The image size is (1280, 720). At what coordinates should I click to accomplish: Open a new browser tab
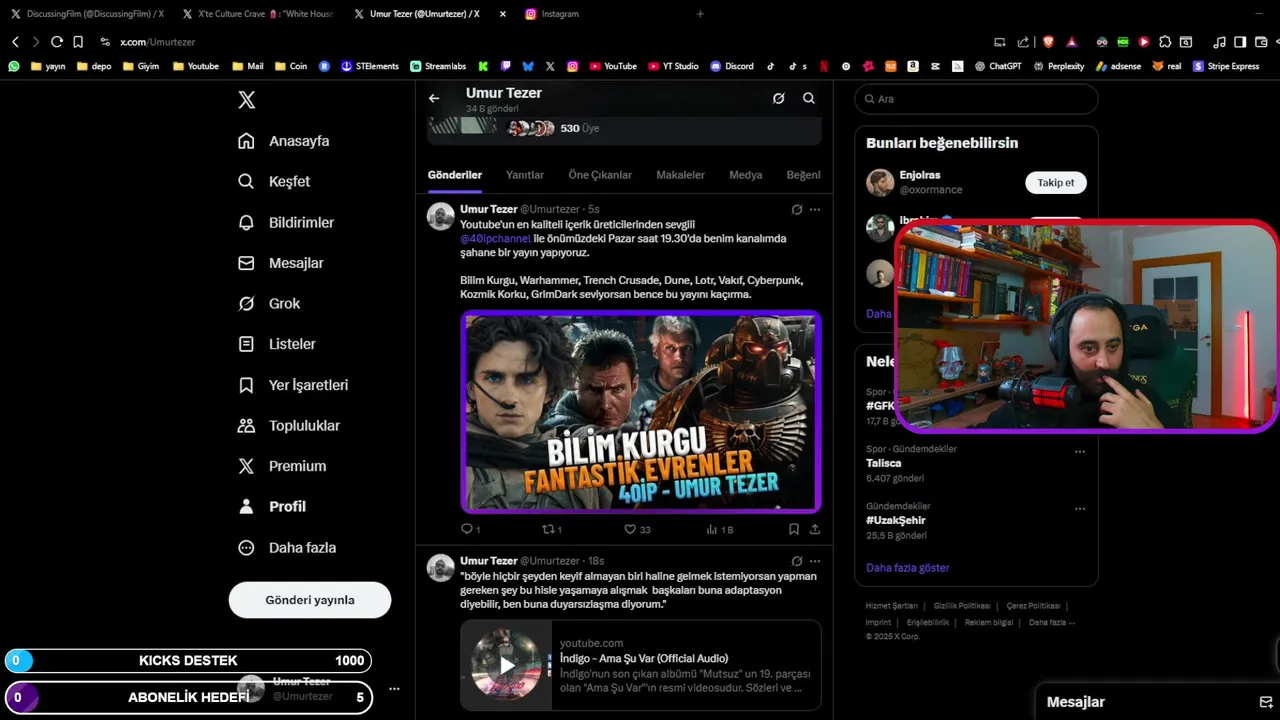tap(700, 14)
